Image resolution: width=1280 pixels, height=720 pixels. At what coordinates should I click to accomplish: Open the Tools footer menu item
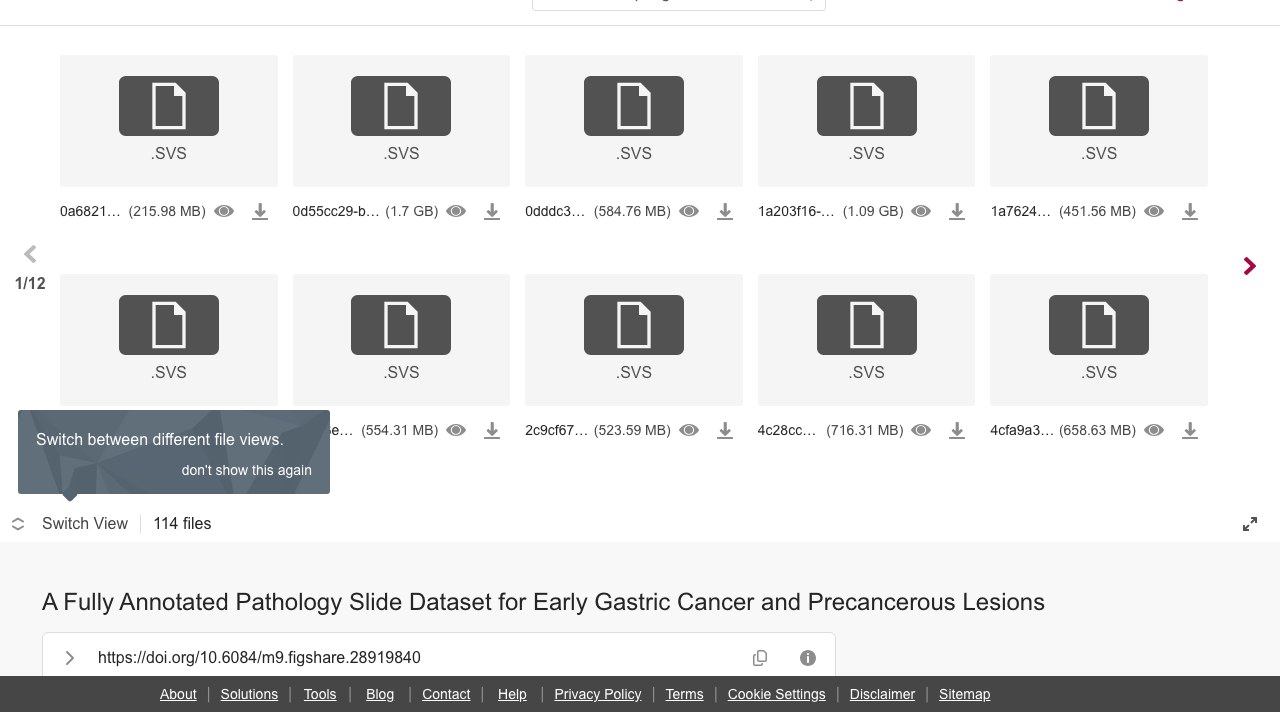[x=320, y=694]
